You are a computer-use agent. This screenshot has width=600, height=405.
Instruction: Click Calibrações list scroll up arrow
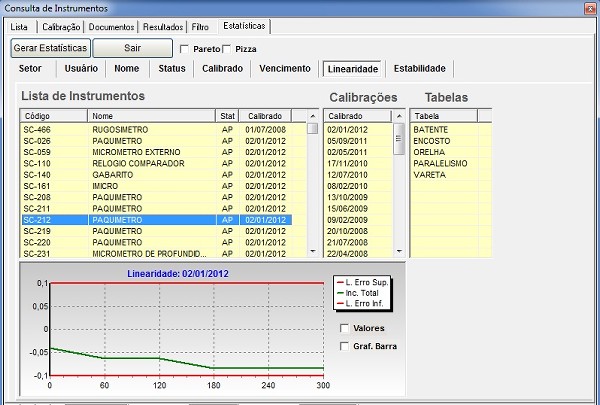(x=399, y=116)
